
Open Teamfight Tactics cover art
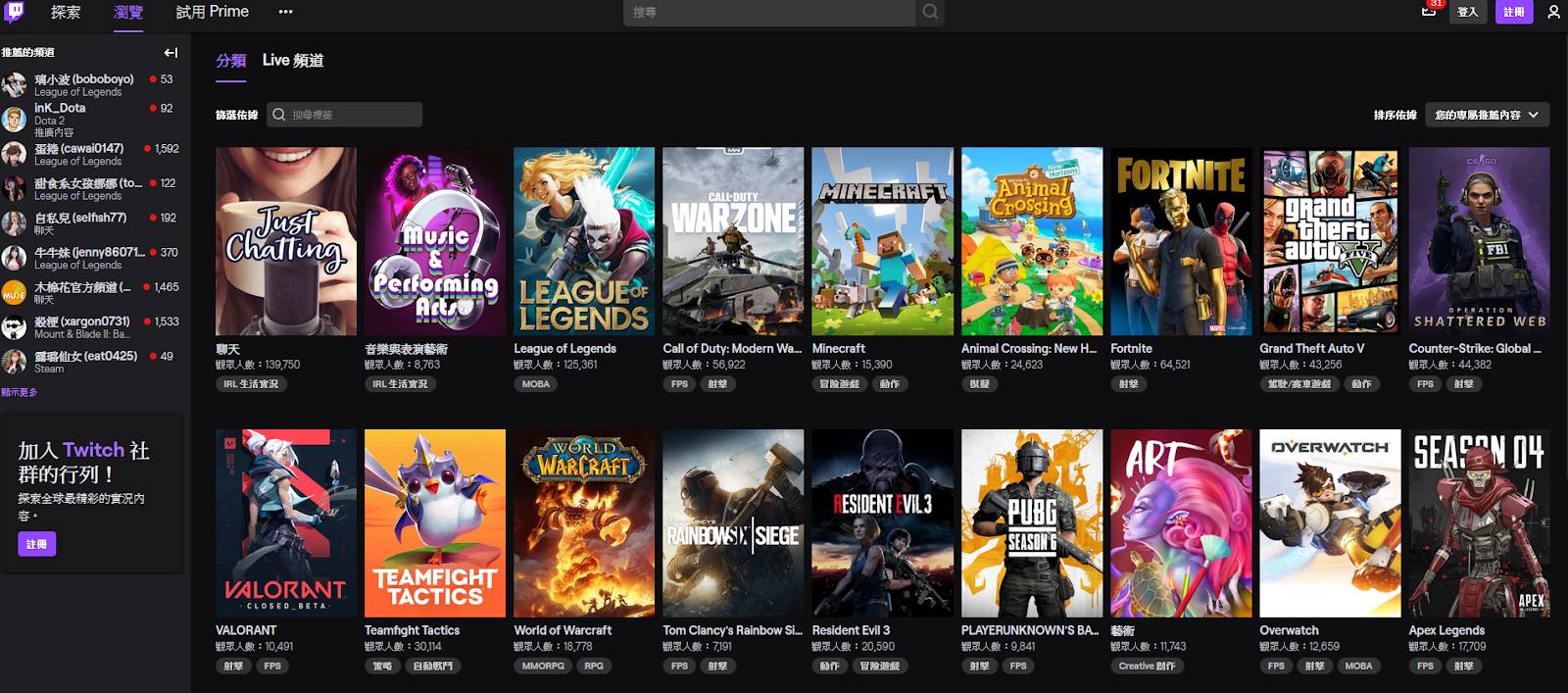(435, 523)
